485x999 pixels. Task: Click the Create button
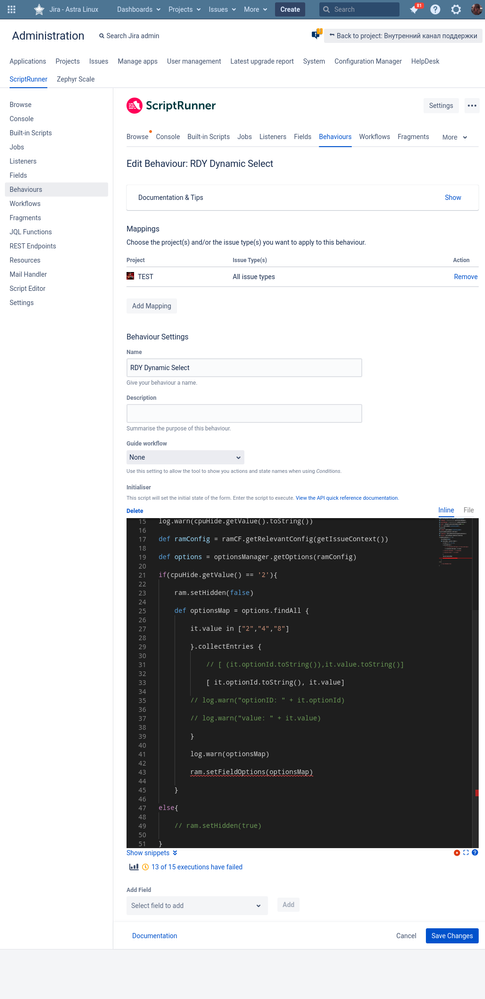(290, 10)
